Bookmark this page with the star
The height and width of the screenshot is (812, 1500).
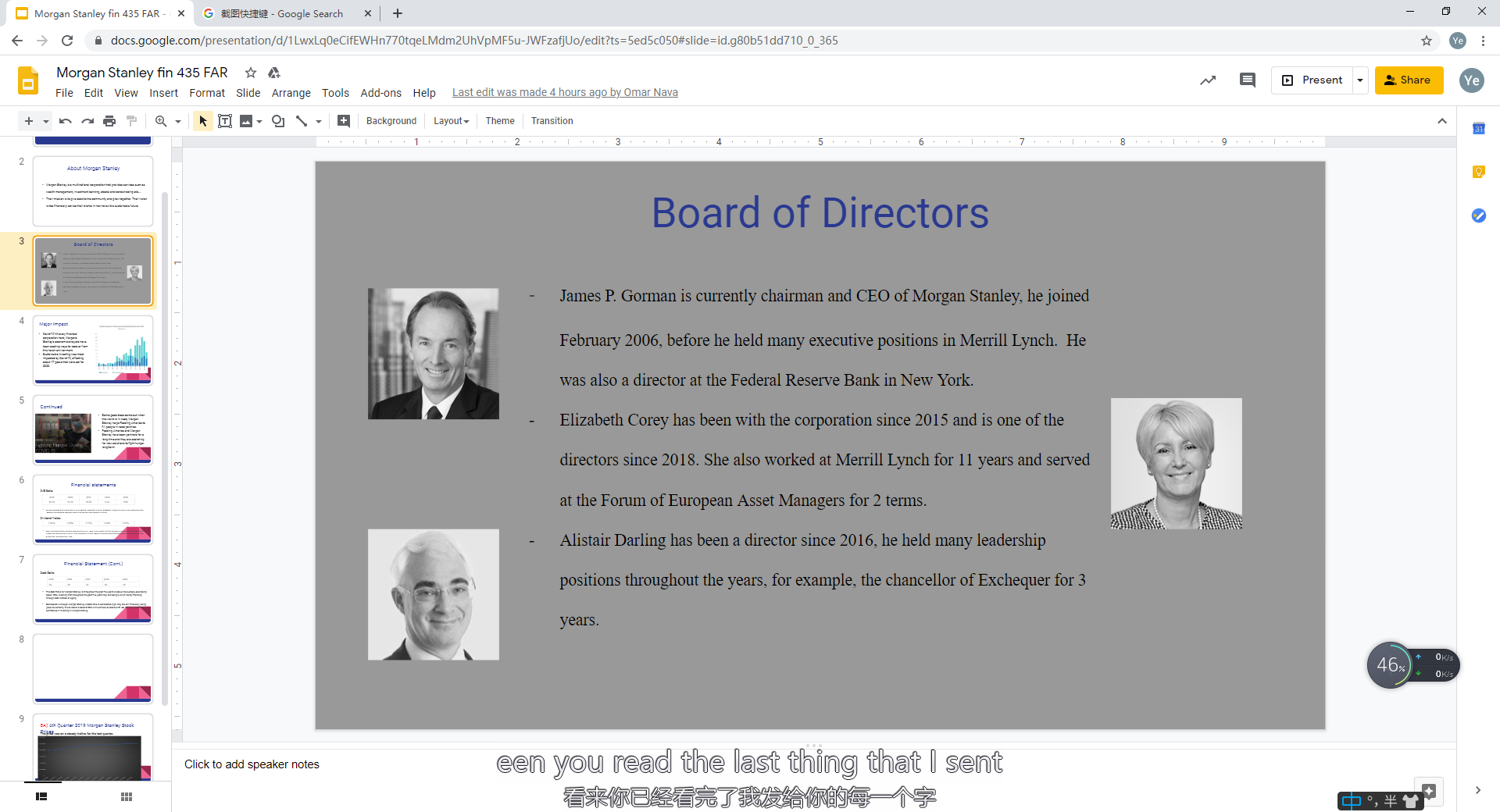click(x=1427, y=41)
